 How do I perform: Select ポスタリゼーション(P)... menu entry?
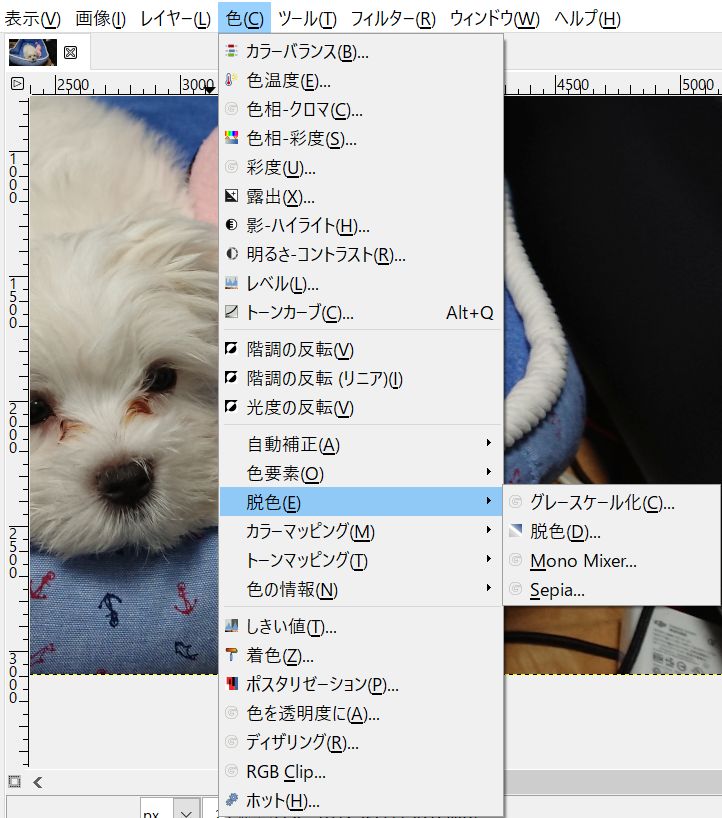[x=361, y=683]
